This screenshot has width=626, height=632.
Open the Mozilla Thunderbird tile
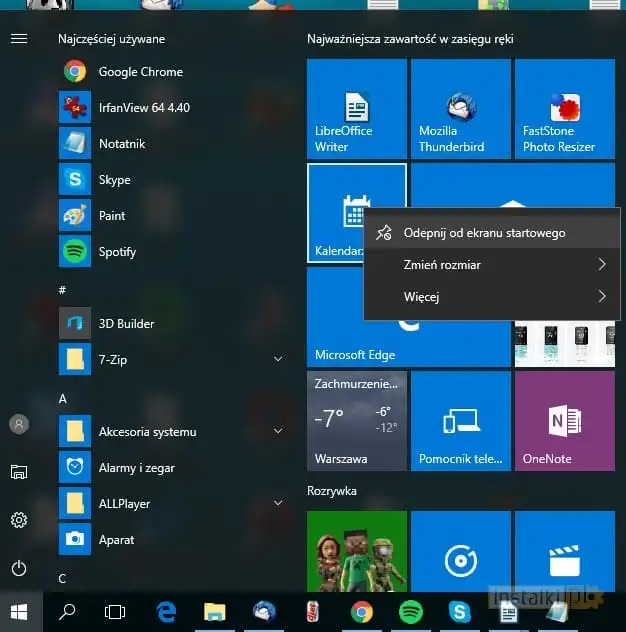[460, 109]
